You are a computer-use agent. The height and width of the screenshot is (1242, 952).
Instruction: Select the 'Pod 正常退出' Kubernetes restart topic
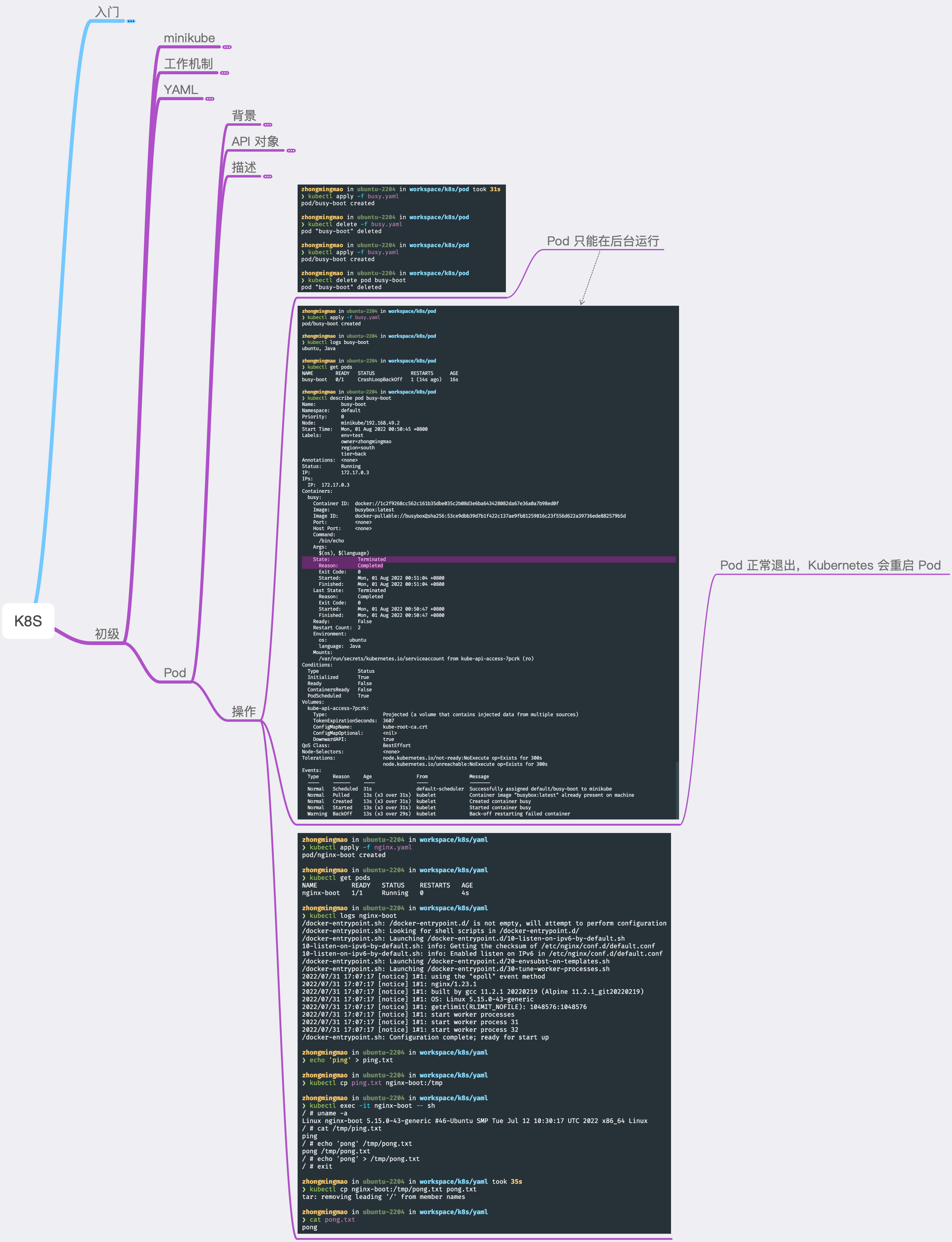click(x=830, y=565)
